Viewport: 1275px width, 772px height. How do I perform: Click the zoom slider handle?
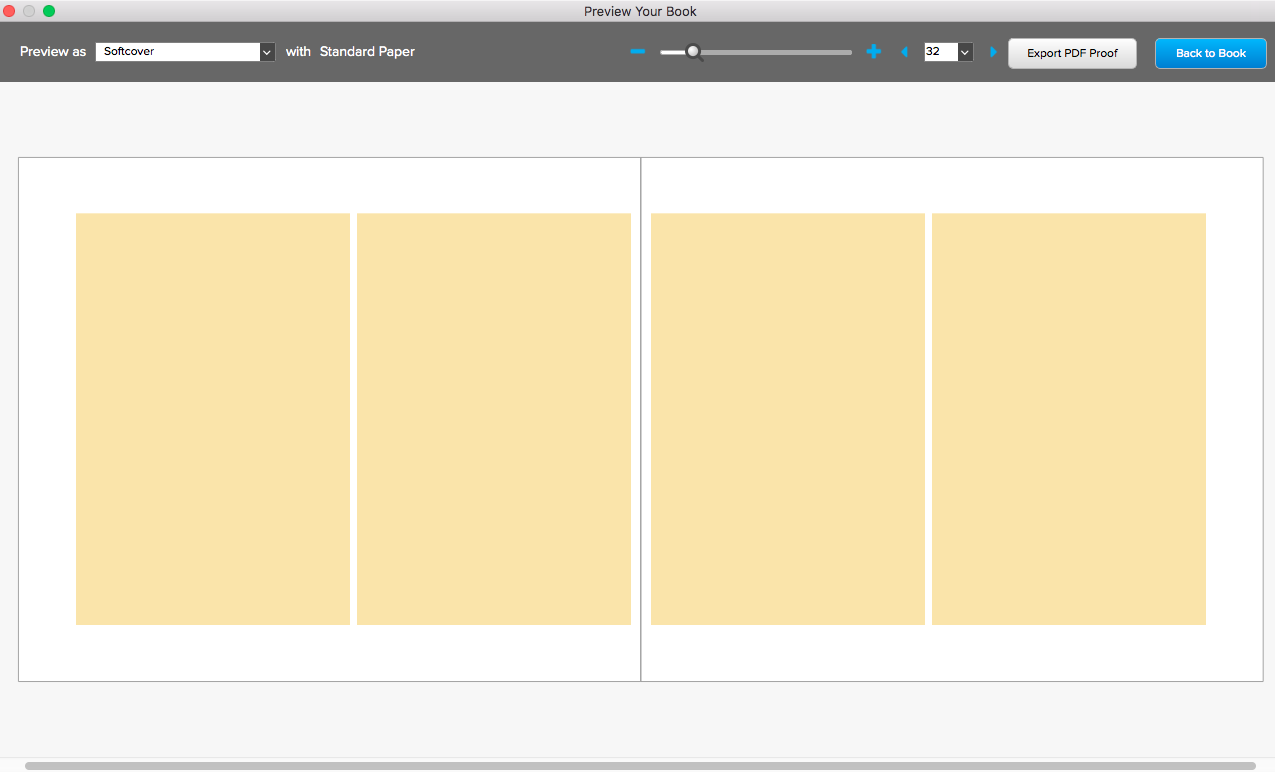click(x=694, y=52)
